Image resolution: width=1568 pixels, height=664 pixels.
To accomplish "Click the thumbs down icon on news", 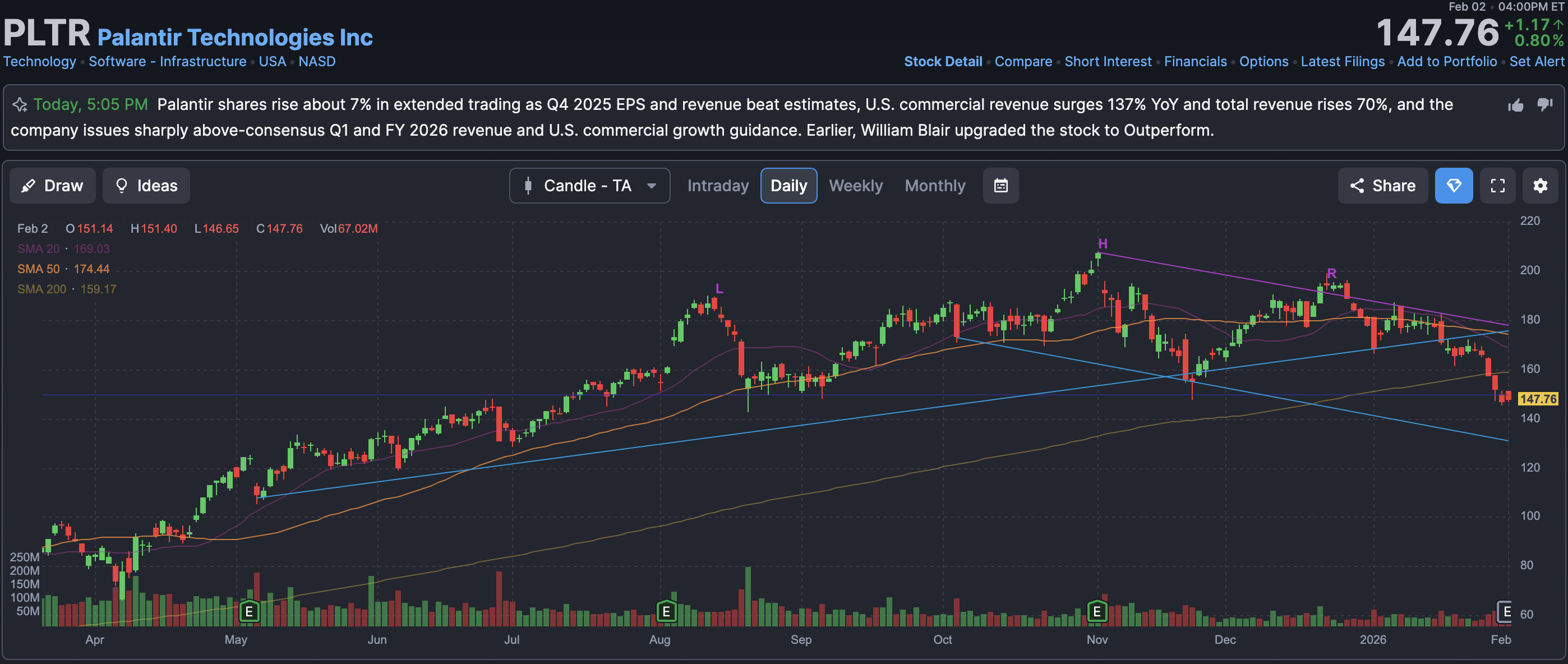I will click(1545, 105).
